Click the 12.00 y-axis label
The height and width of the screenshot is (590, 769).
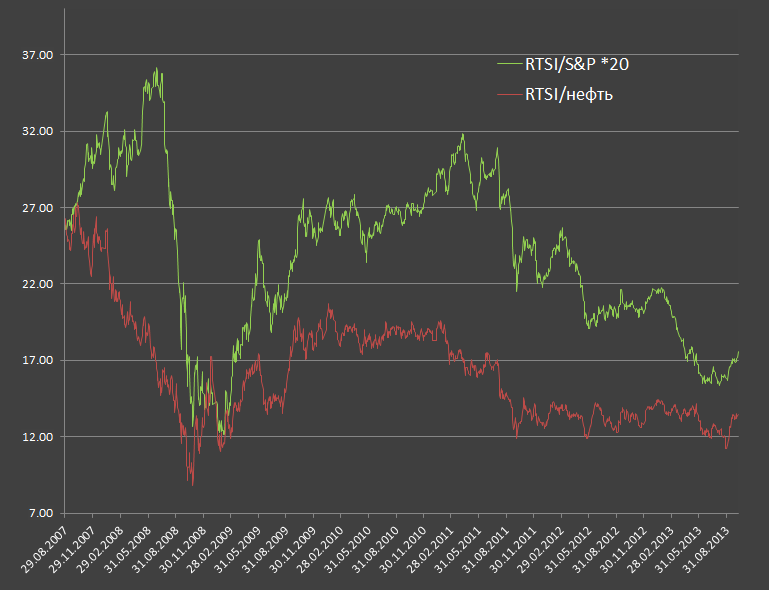coord(36,437)
